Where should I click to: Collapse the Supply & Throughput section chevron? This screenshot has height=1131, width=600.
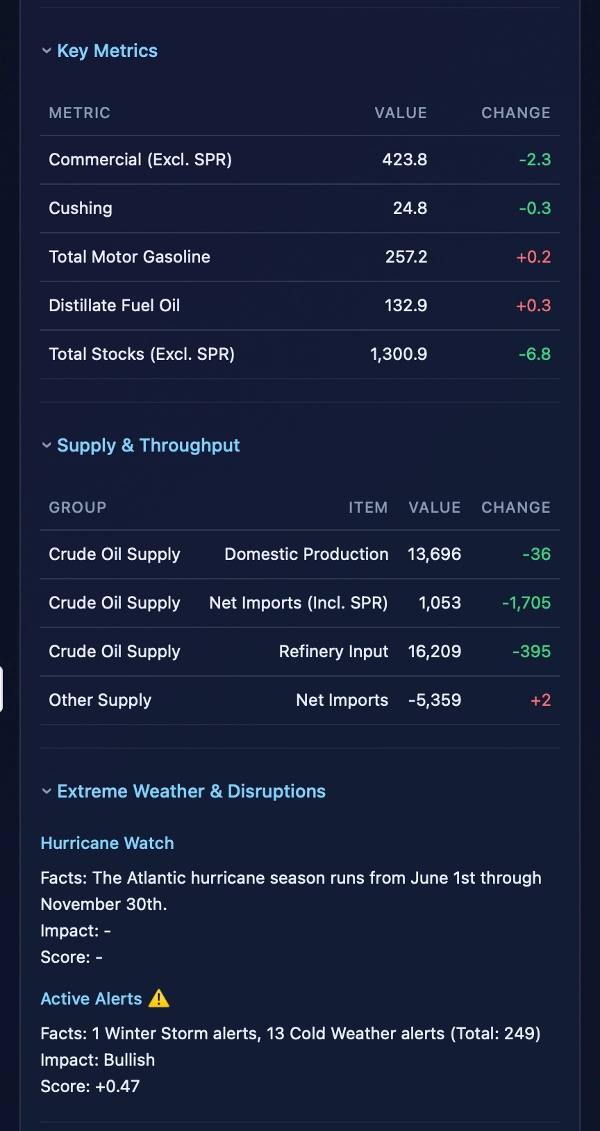coord(46,445)
